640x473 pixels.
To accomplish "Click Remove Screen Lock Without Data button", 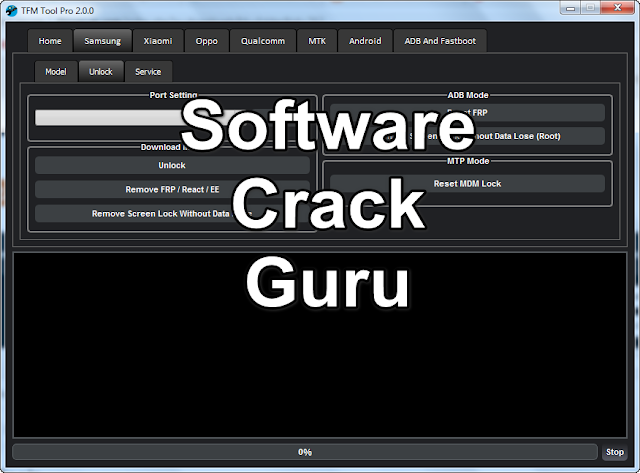I will tap(172, 213).
